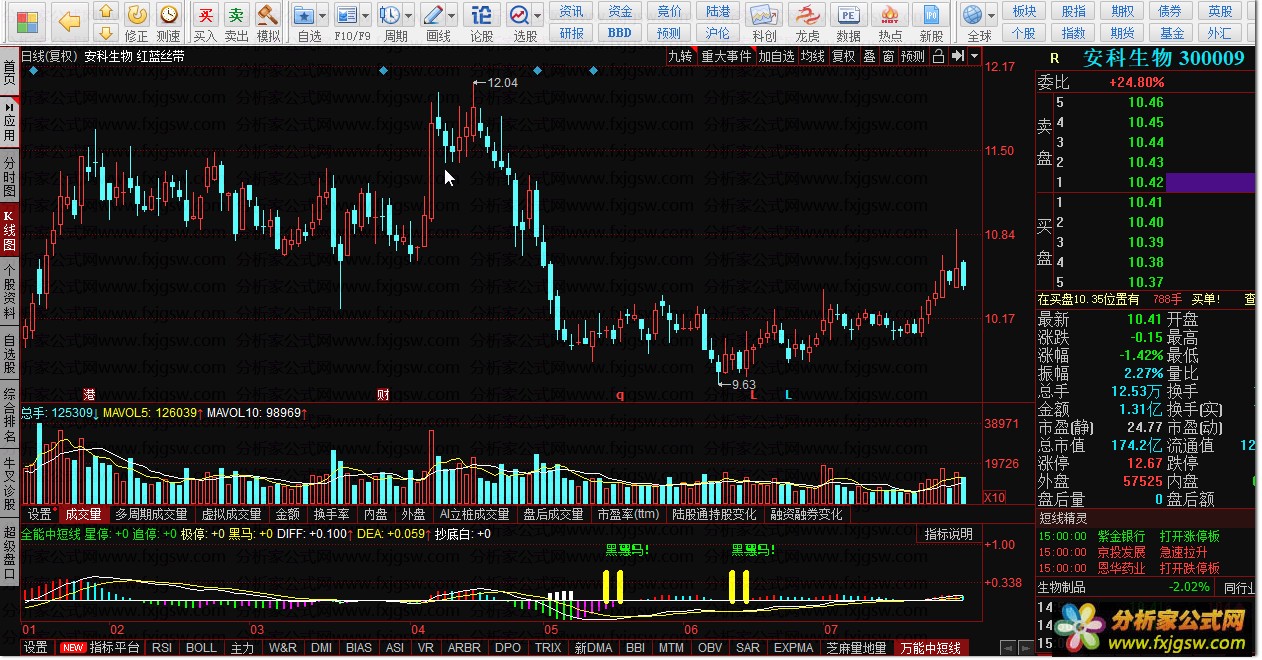Toggle the 叠 overlay option

[869, 56]
